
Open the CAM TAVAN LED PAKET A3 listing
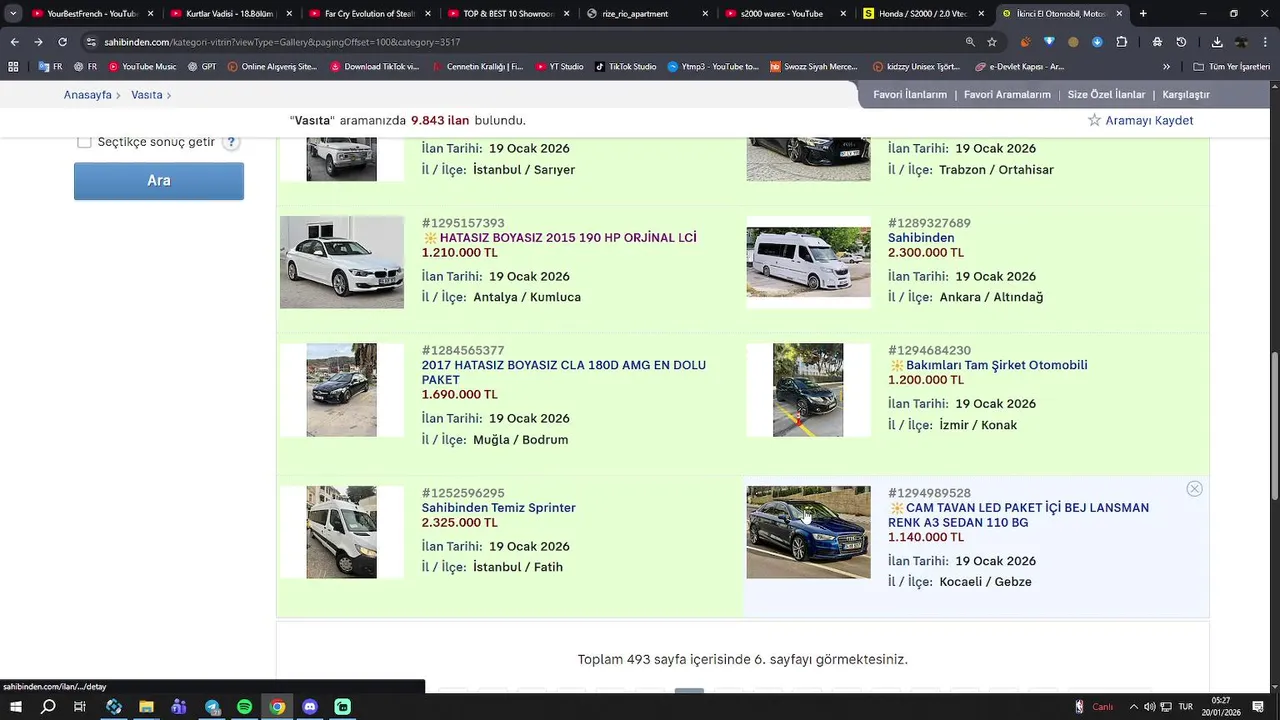pyautogui.click(x=1019, y=515)
